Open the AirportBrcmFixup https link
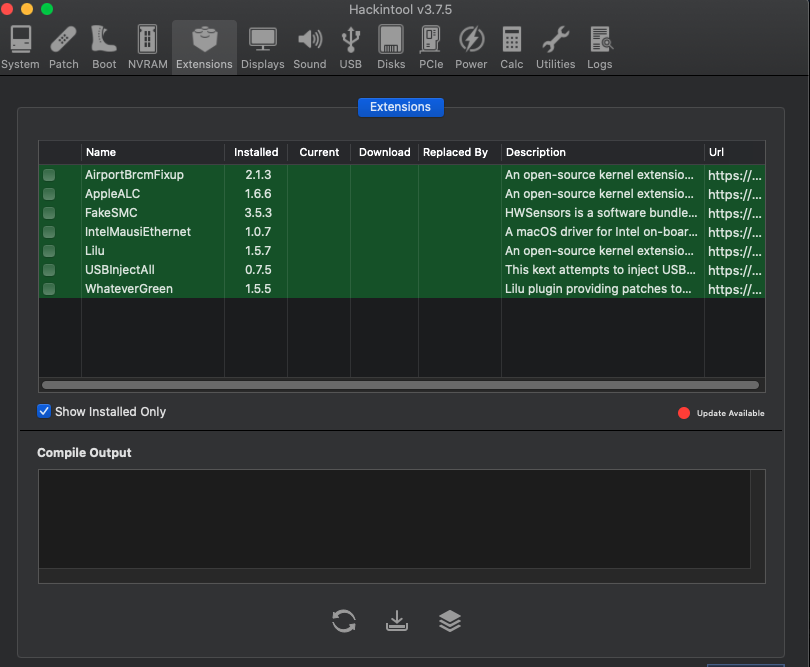 coord(735,175)
